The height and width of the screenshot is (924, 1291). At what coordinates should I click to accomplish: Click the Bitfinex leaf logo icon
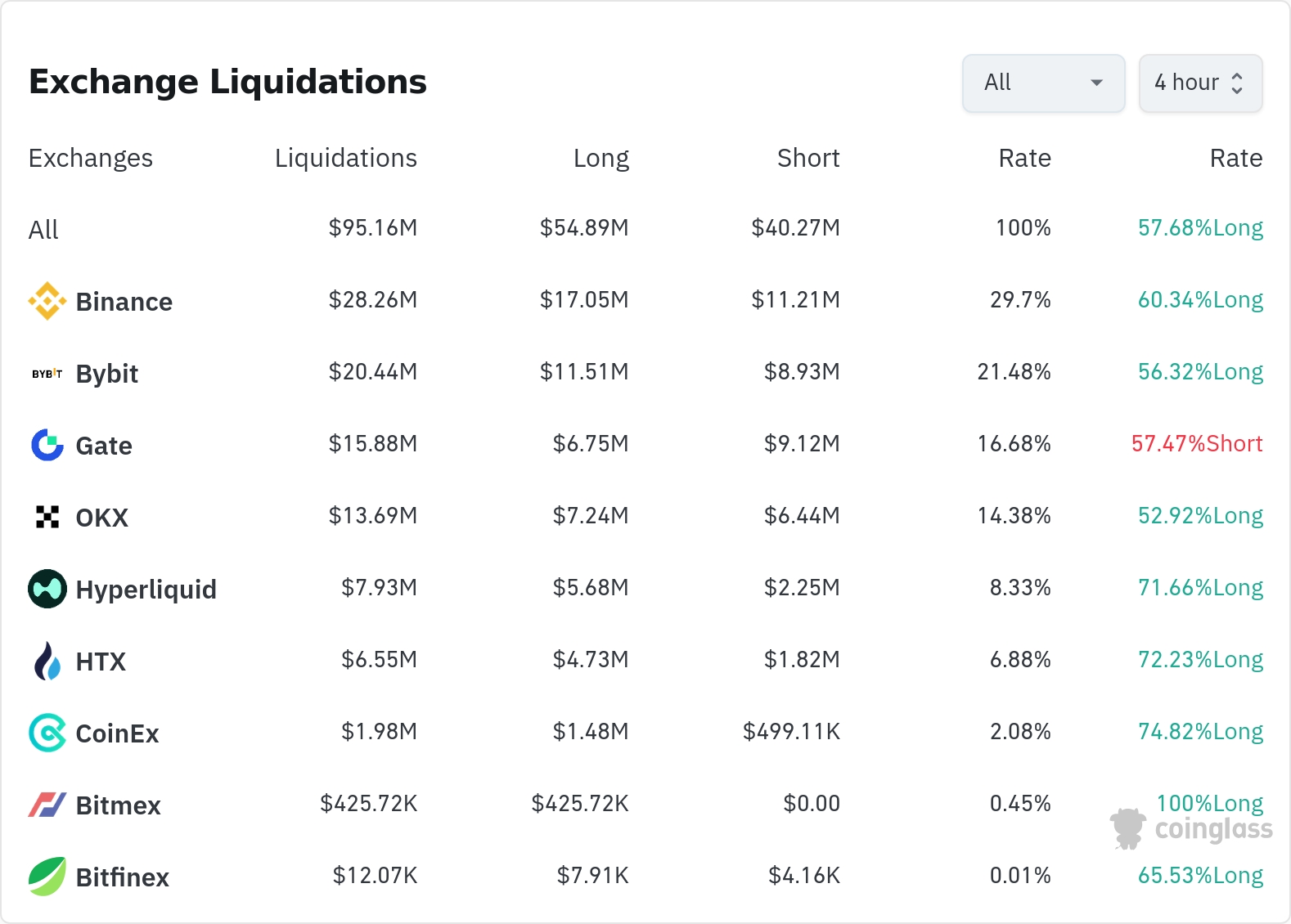pos(47,877)
